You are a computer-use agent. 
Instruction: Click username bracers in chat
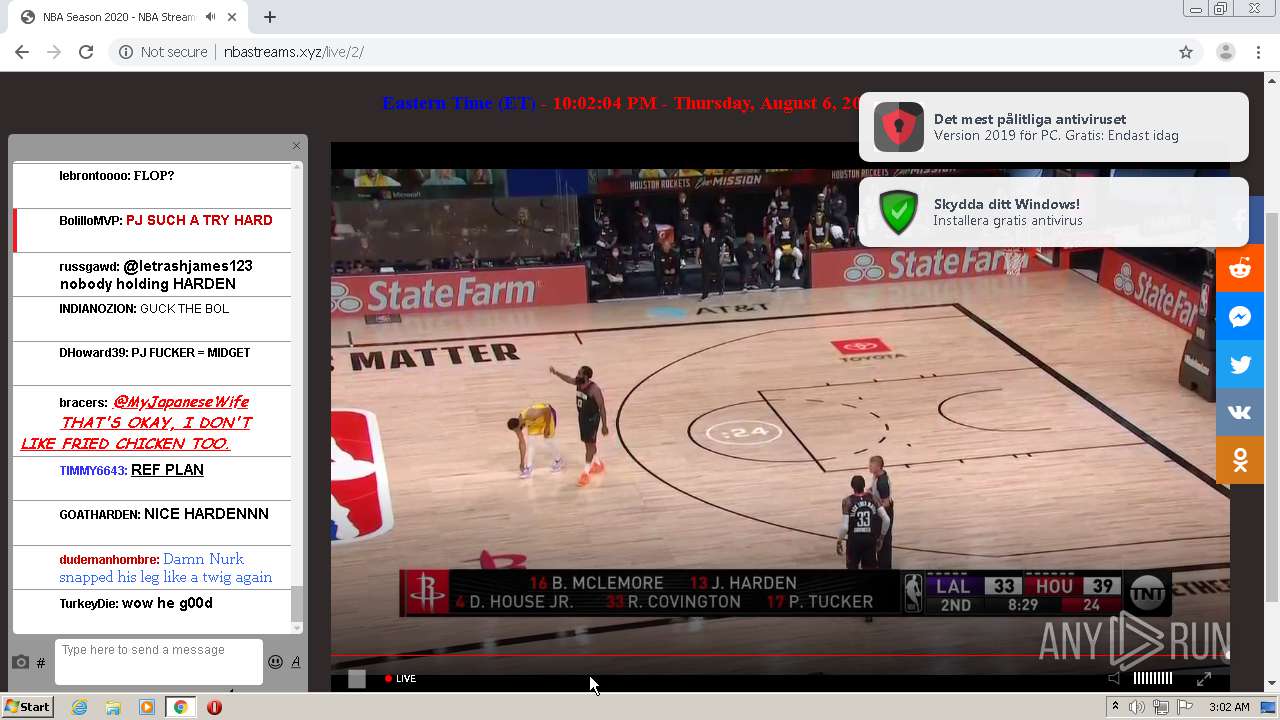pyautogui.click(x=83, y=403)
